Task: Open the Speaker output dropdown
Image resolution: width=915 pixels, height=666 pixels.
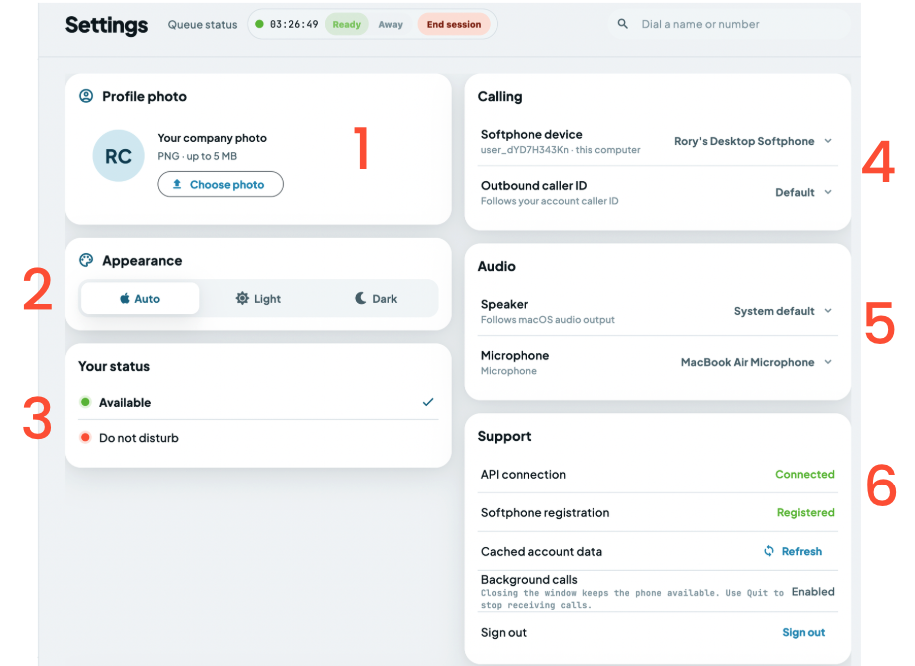Action: click(783, 311)
